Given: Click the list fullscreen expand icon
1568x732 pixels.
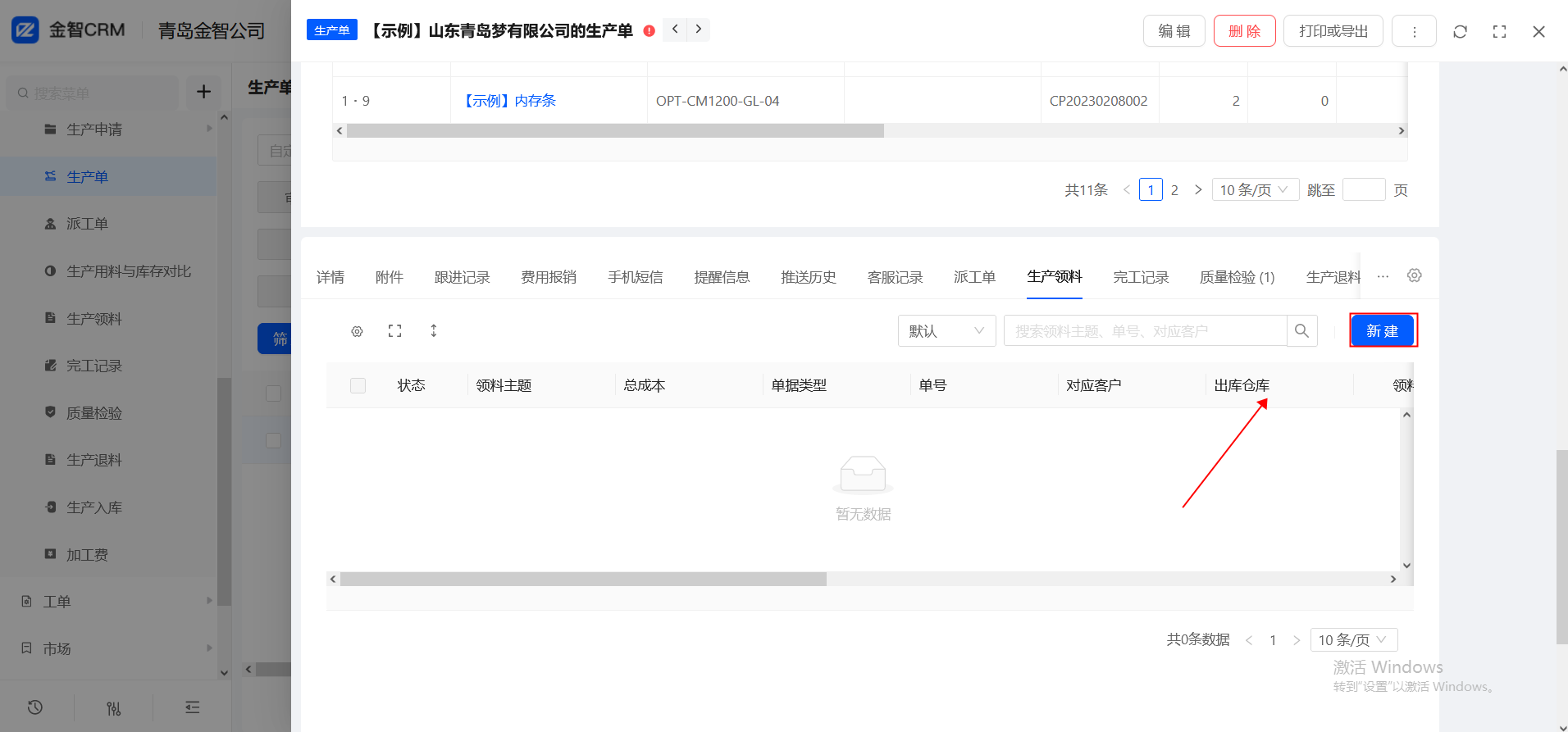Looking at the screenshot, I should (395, 330).
